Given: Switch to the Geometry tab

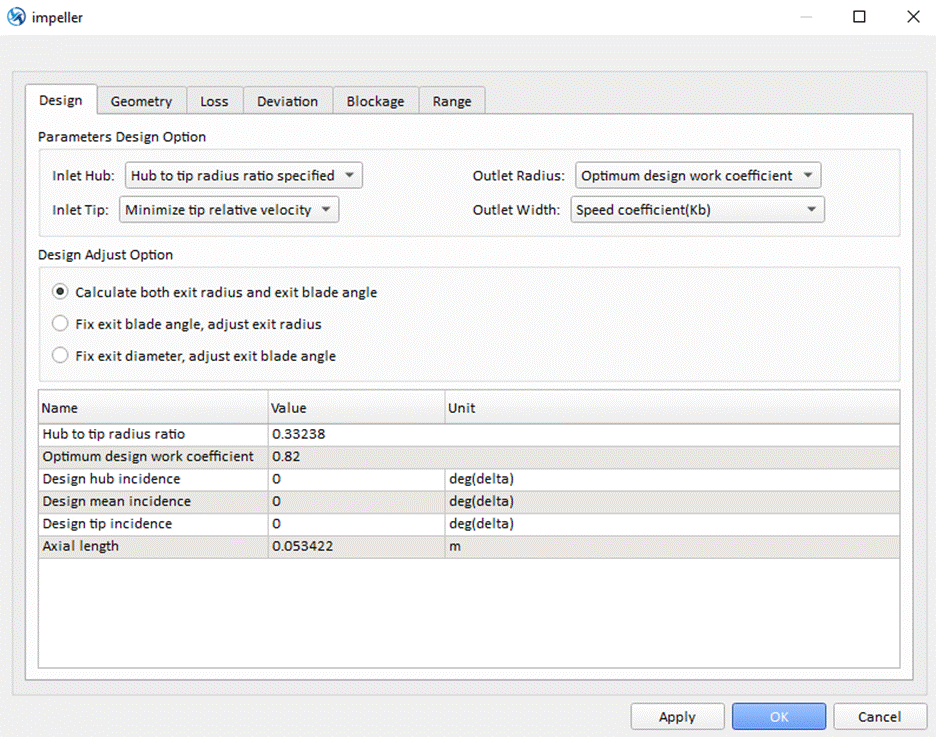Looking at the screenshot, I should coord(141,101).
